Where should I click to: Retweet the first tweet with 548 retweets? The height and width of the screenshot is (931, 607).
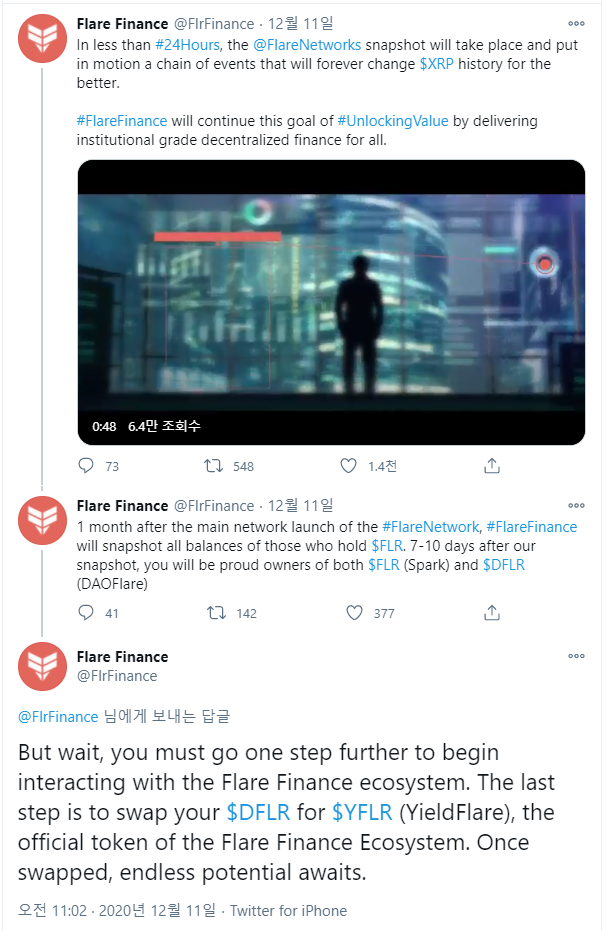213,466
